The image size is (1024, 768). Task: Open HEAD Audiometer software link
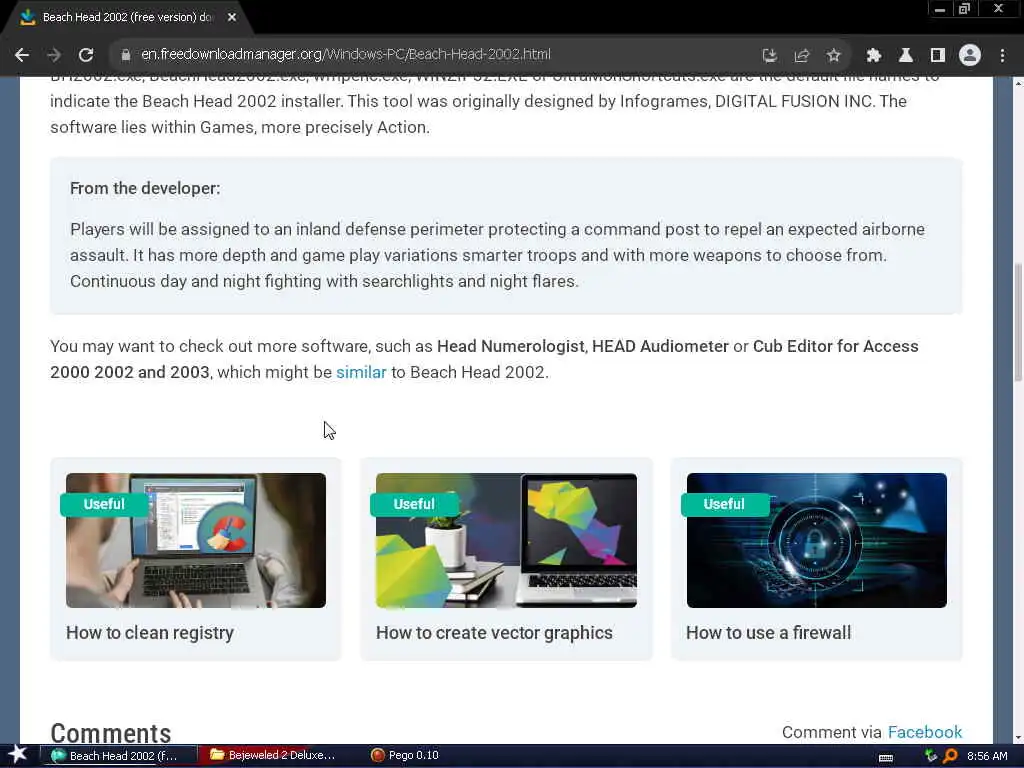tap(660, 346)
